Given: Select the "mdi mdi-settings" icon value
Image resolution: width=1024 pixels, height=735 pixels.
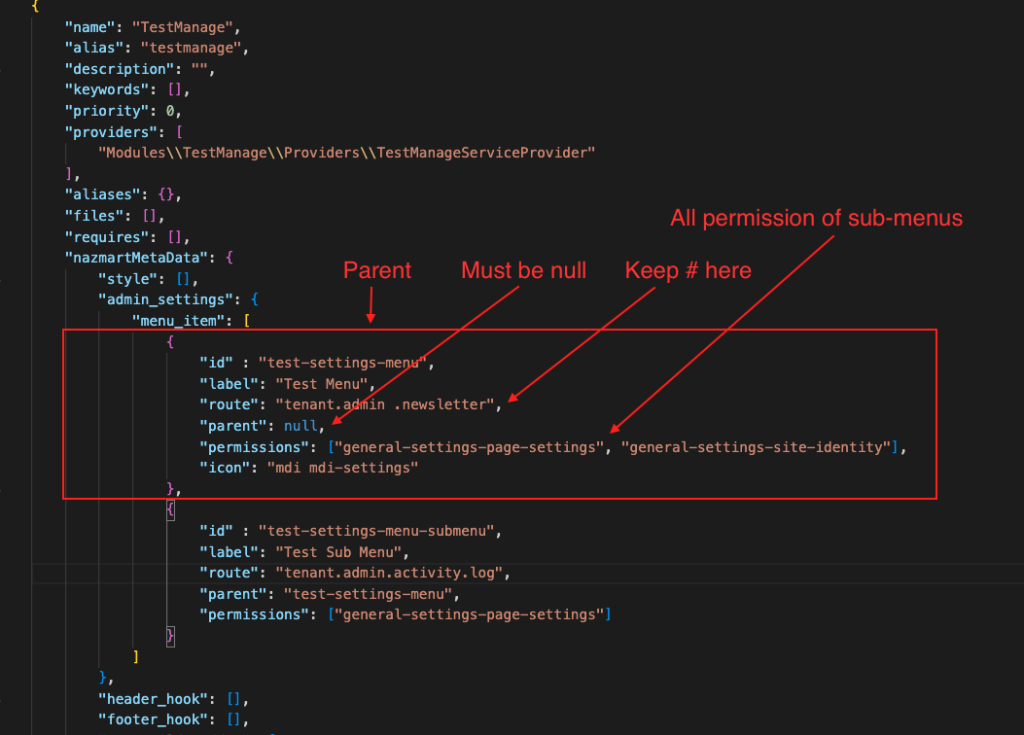Looking at the screenshot, I should click(x=343, y=468).
